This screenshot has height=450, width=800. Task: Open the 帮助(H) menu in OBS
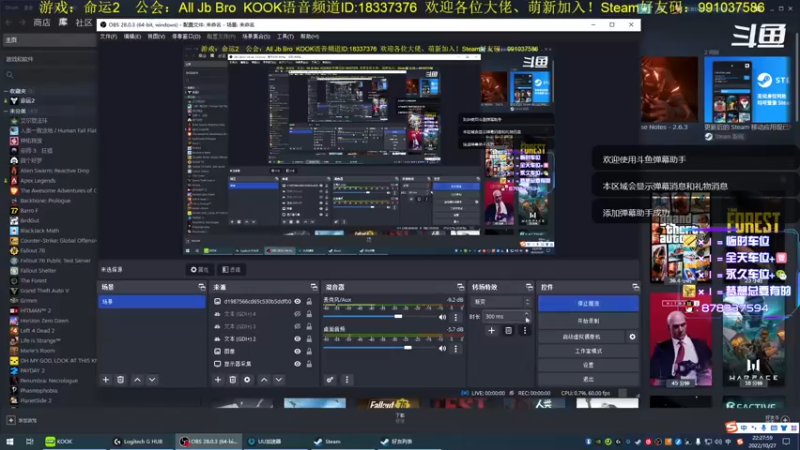tap(309, 36)
